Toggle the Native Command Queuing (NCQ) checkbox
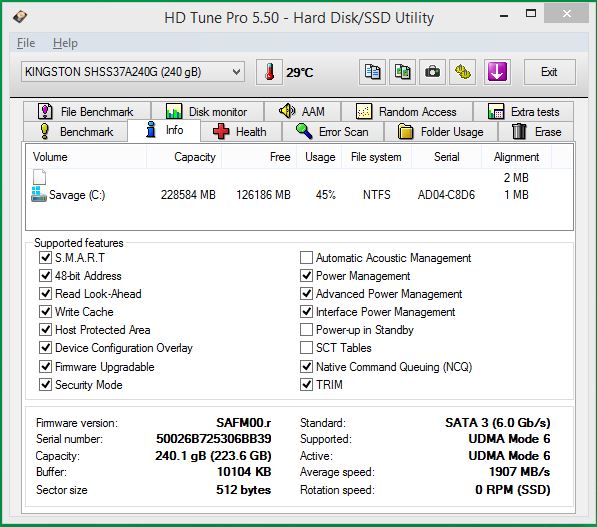The height and width of the screenshot is (527, 597). pyautogui.click(x=306, y=366)
